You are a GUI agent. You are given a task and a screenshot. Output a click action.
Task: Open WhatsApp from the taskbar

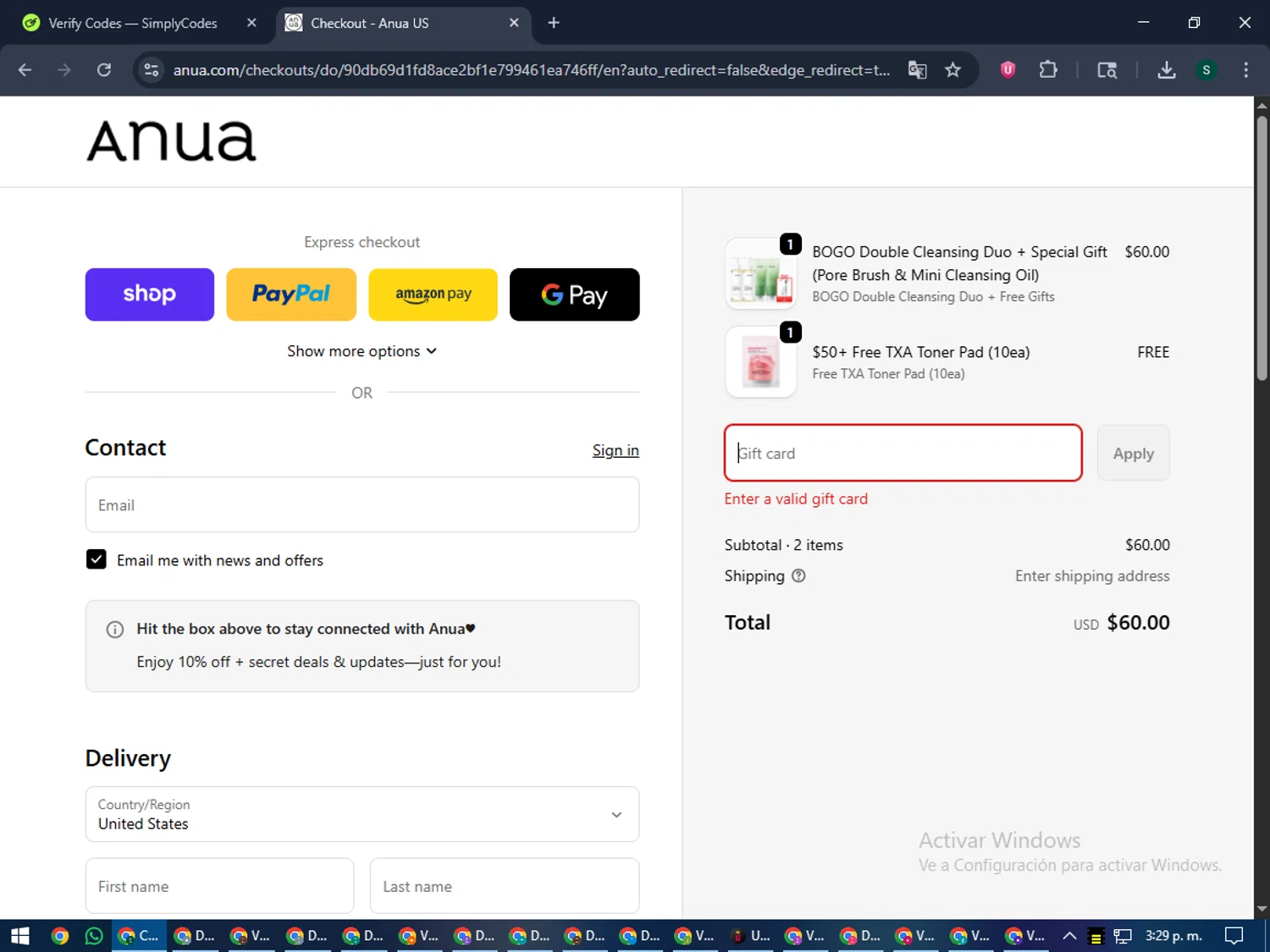[x=94, y=936]
